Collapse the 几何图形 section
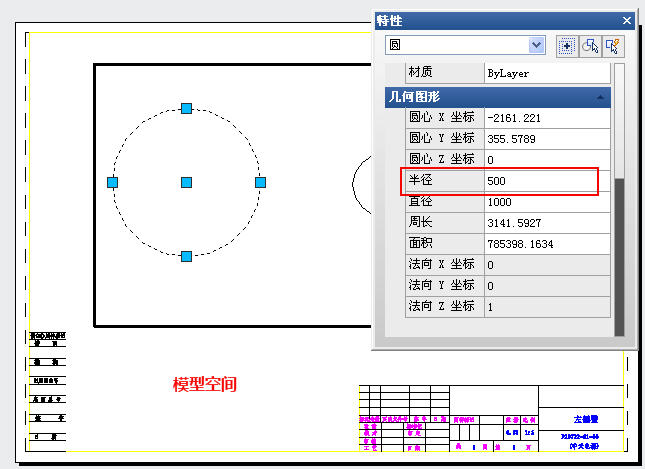The height and width of the screenshot is (469, 645). pos(600,97)
